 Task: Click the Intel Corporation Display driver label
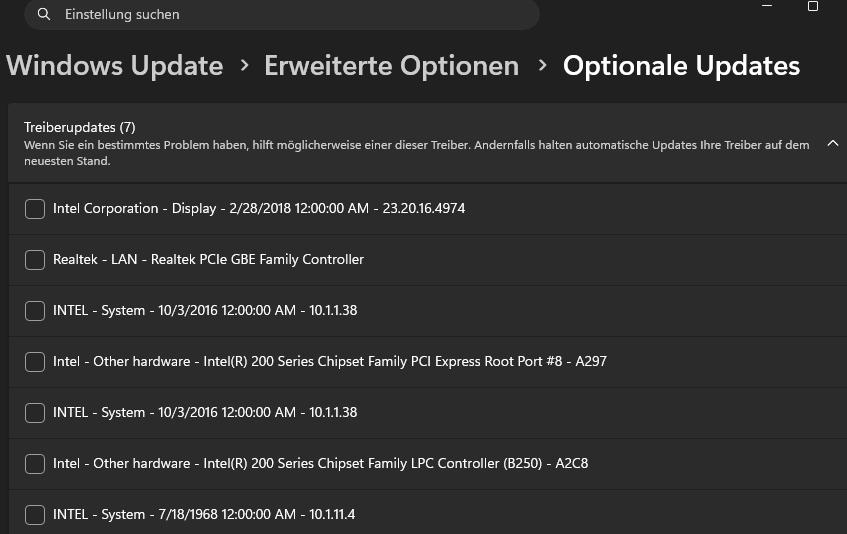[x=258, y=209]
